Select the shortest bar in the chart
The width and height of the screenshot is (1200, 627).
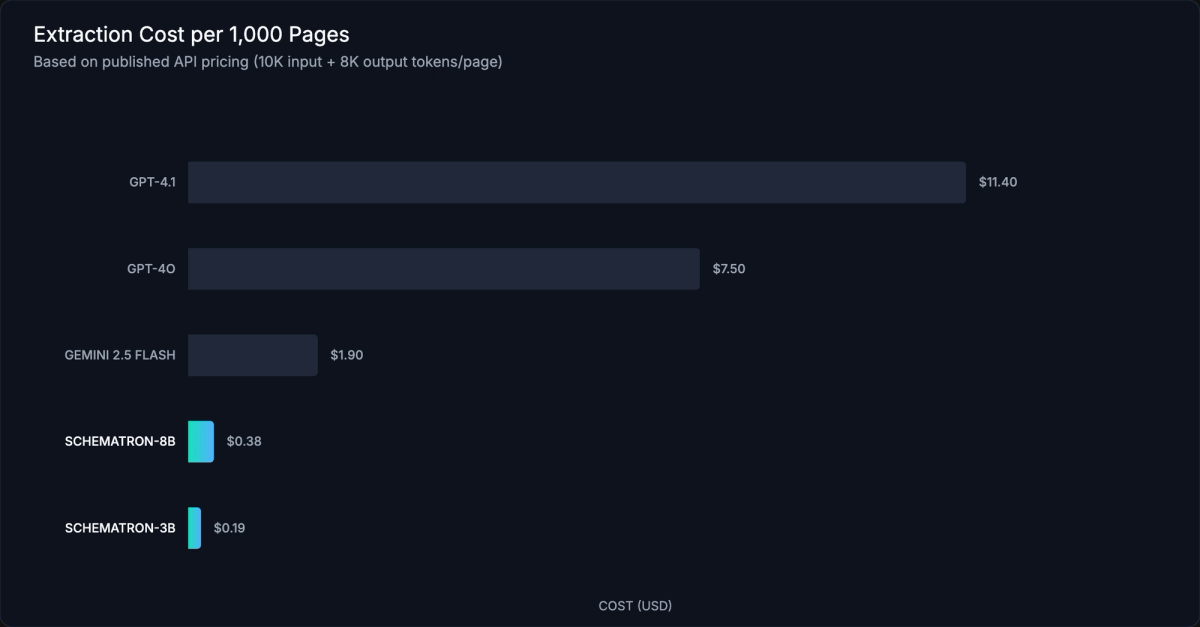[194, 527]
